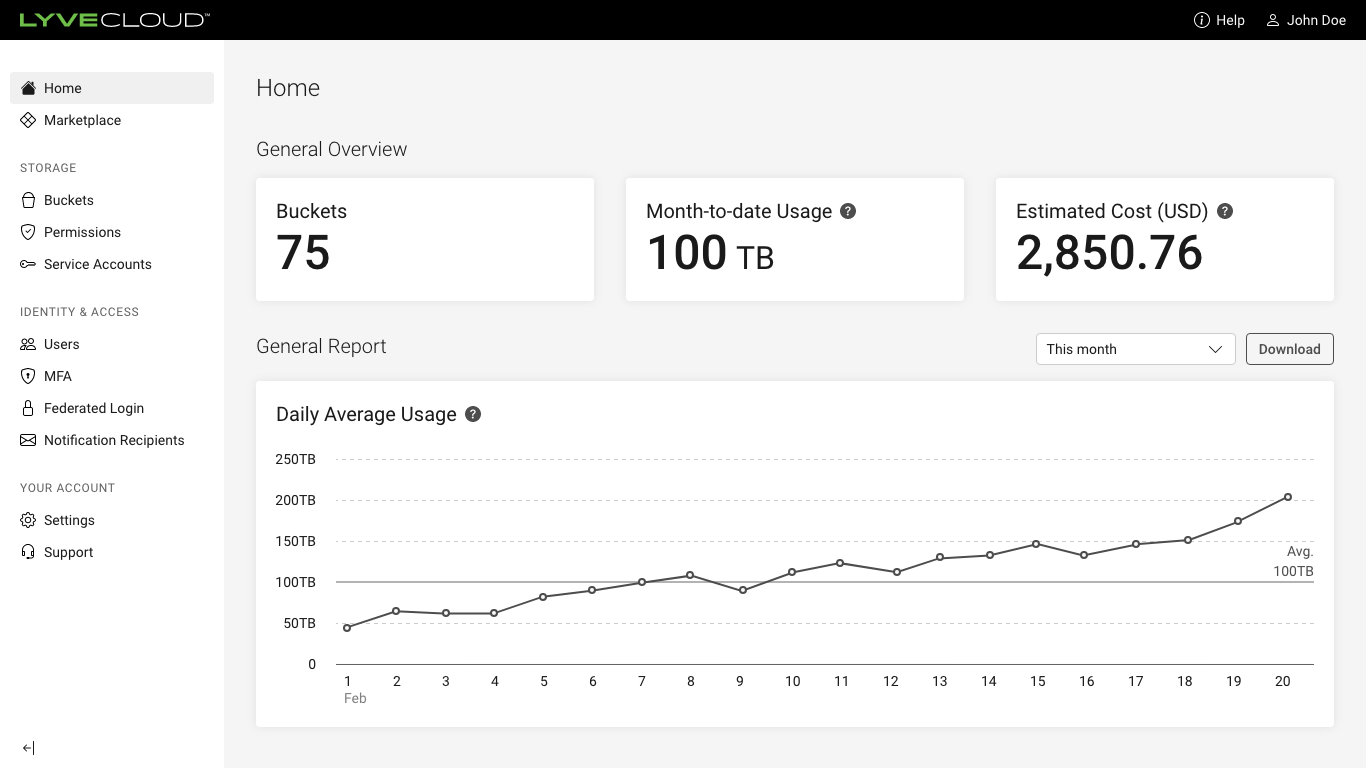
Task: Select the Feb 20 data point on chart
Action: pyautogui.click(x=1287, y=497)
